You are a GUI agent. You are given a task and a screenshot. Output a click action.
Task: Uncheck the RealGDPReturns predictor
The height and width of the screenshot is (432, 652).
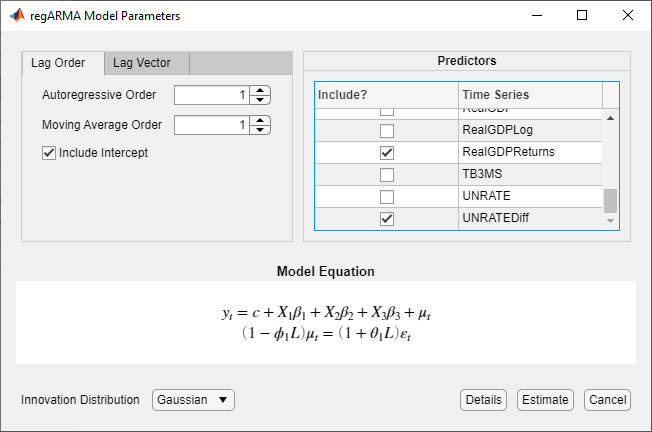point(387,153)
